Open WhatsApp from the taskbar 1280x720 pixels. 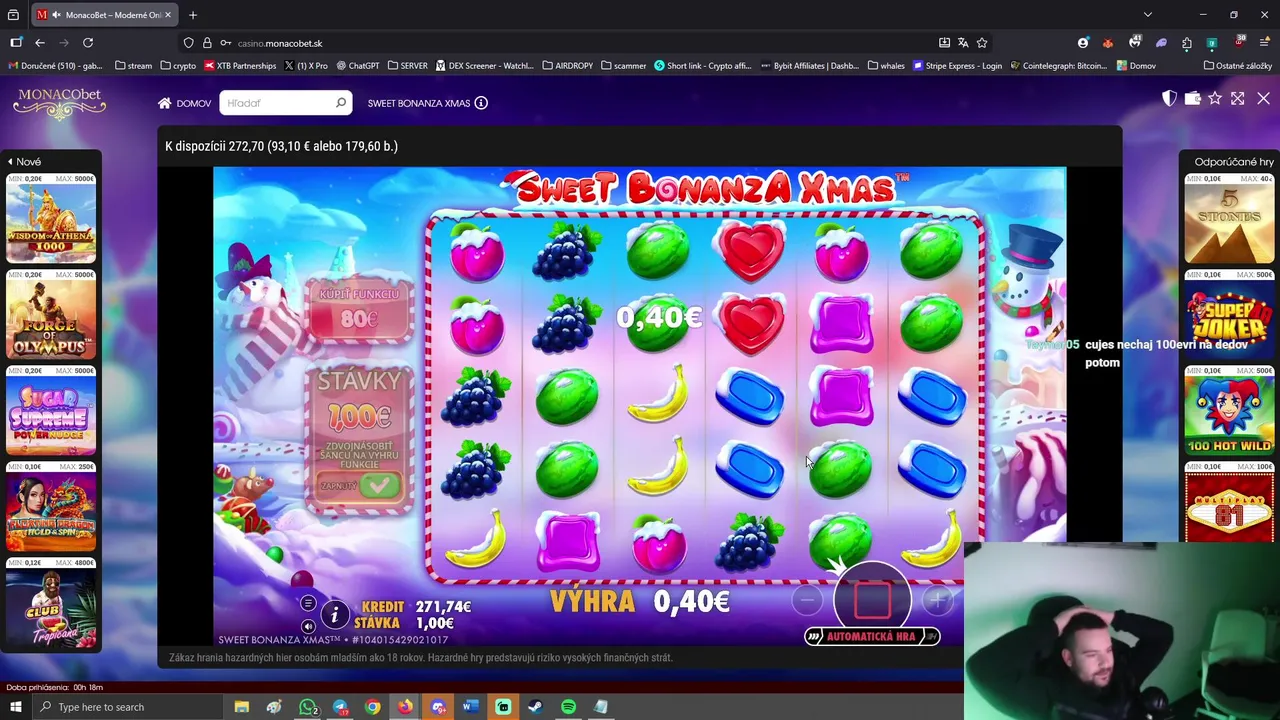coord(308,707)
